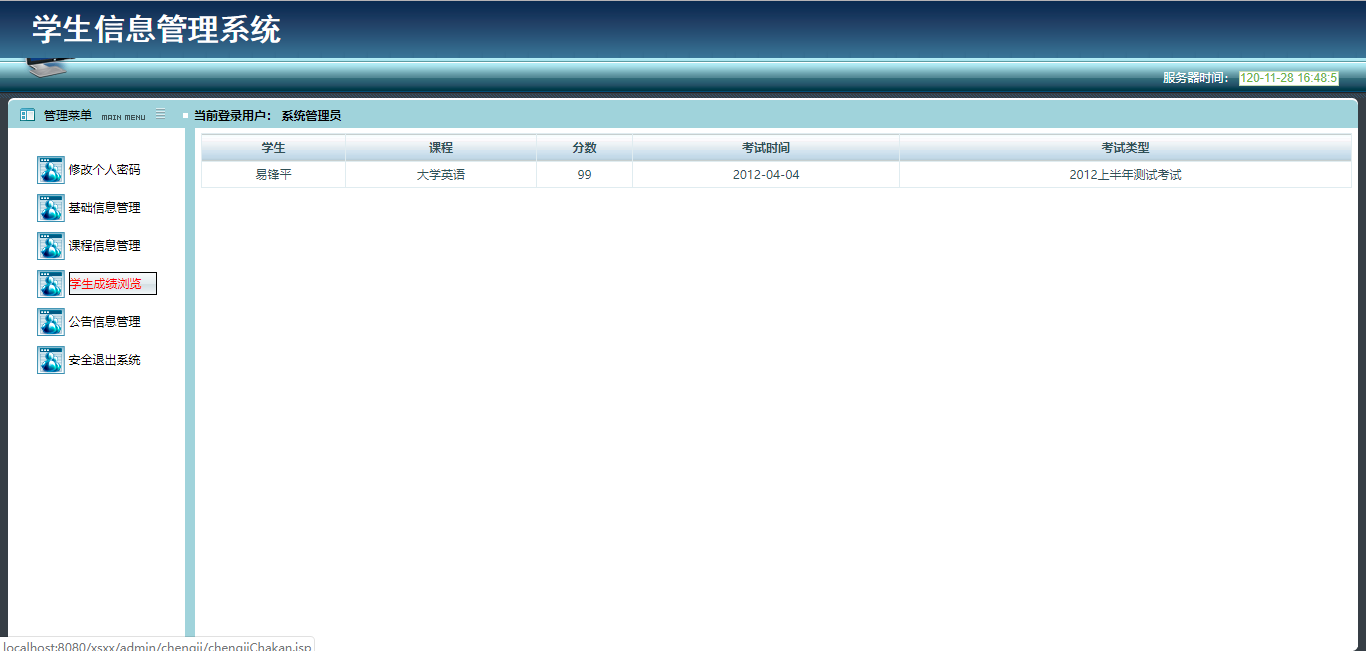Click the icon beside 学生成绩浏览

click(51, 284)
